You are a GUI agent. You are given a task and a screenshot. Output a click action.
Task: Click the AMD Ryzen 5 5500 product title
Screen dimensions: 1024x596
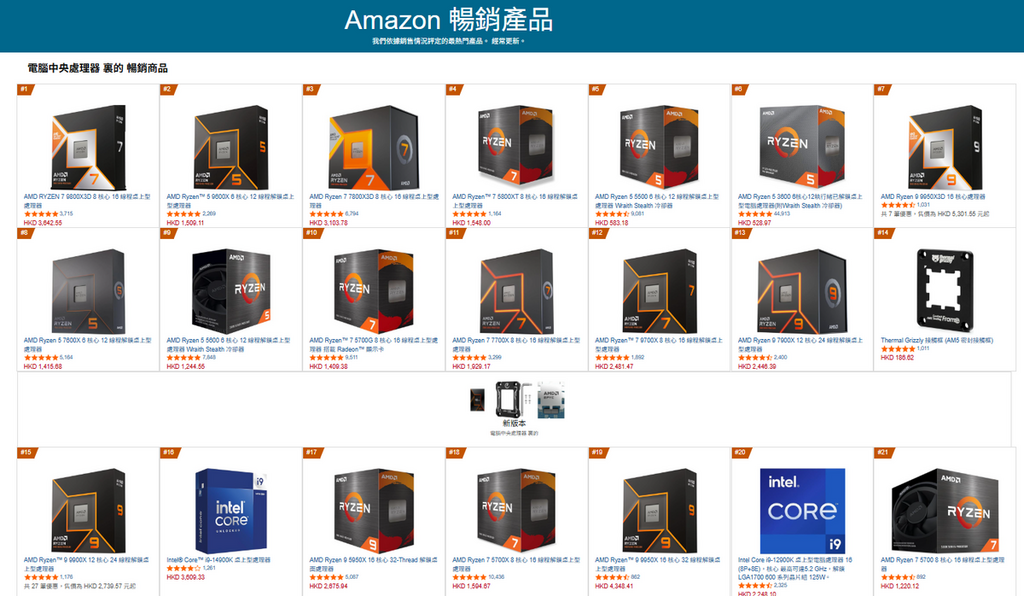coord(657,200)
